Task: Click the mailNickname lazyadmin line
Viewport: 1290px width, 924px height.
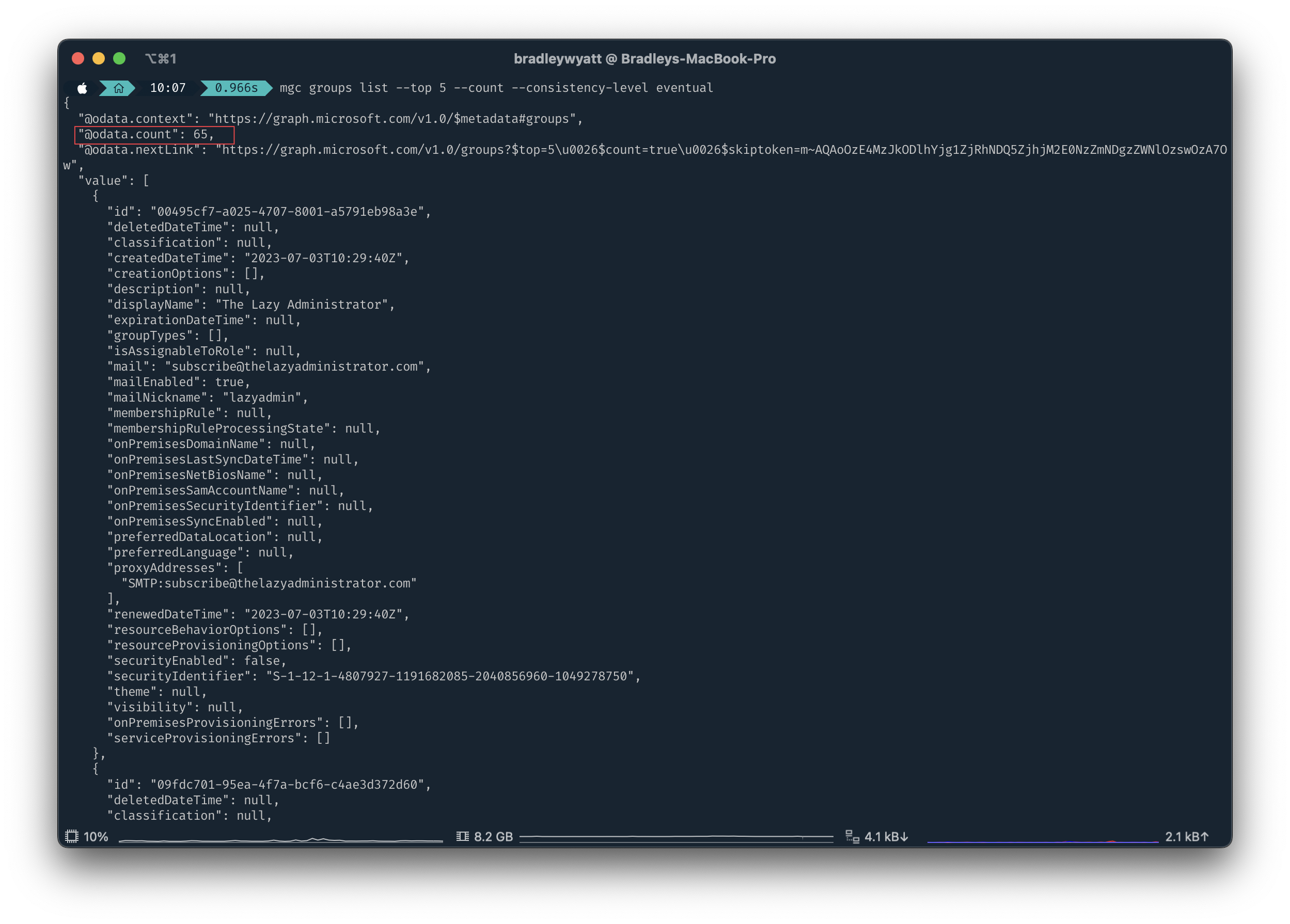Action: click(208, 397)
